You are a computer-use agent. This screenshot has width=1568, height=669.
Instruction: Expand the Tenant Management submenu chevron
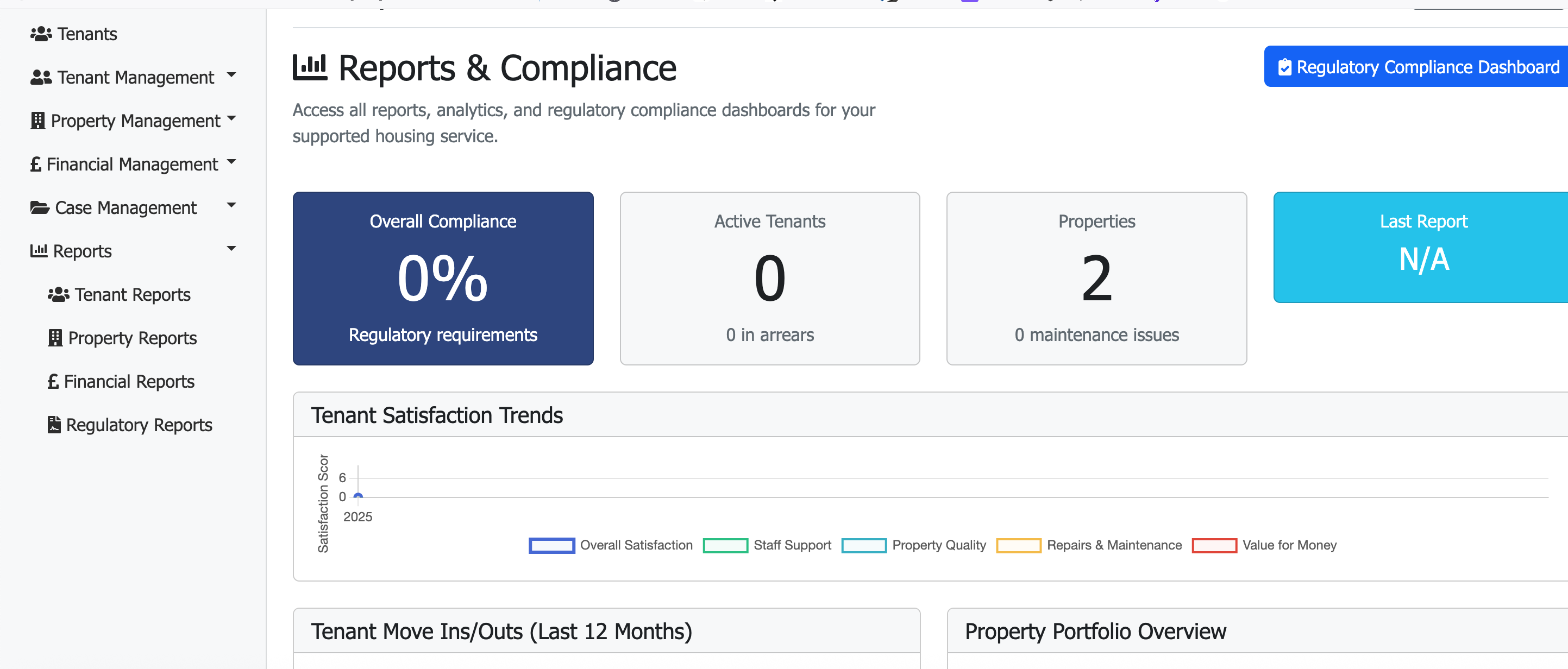(231, 74)
